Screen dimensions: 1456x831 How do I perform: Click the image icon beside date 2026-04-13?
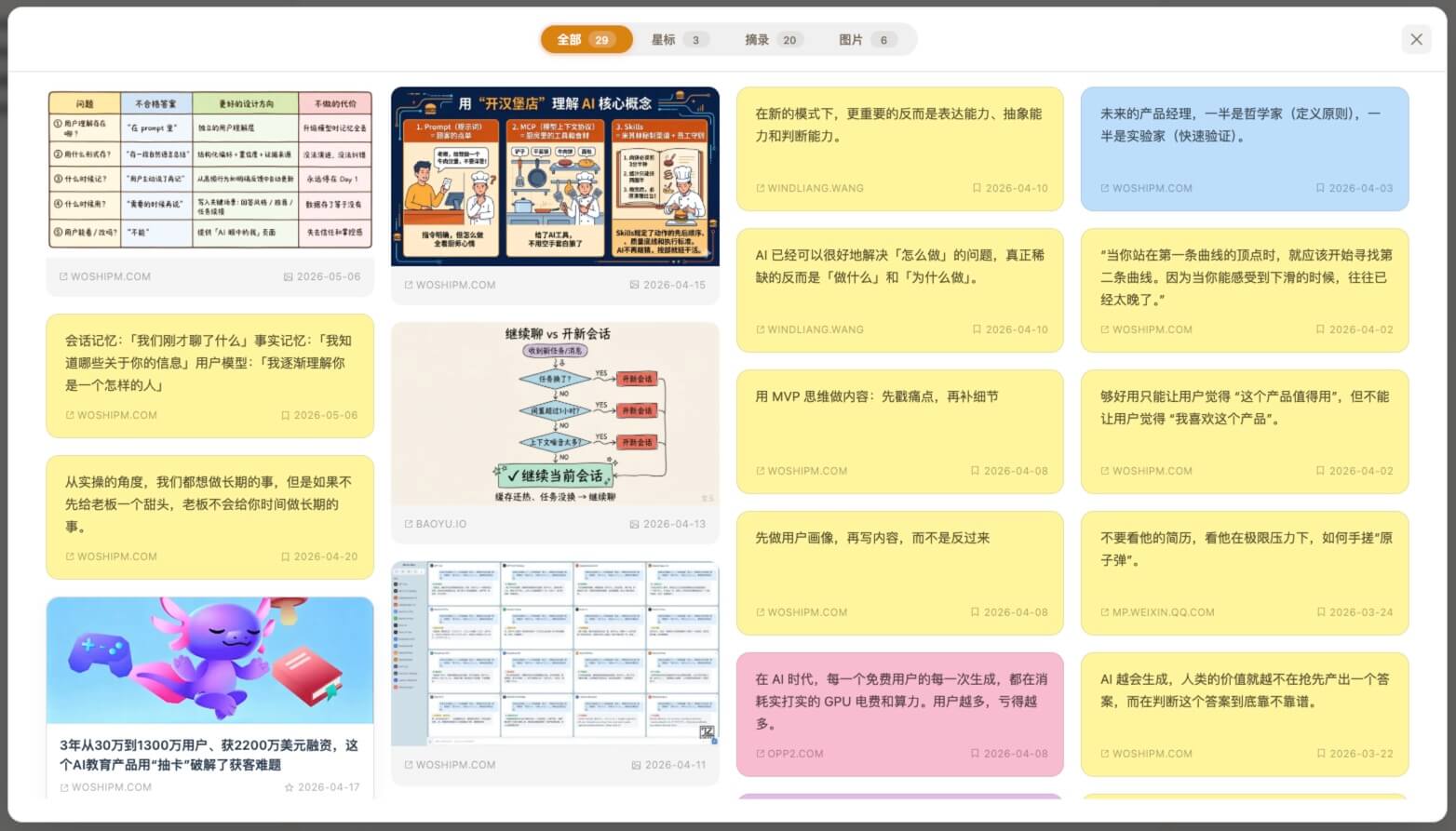point(635,524)
